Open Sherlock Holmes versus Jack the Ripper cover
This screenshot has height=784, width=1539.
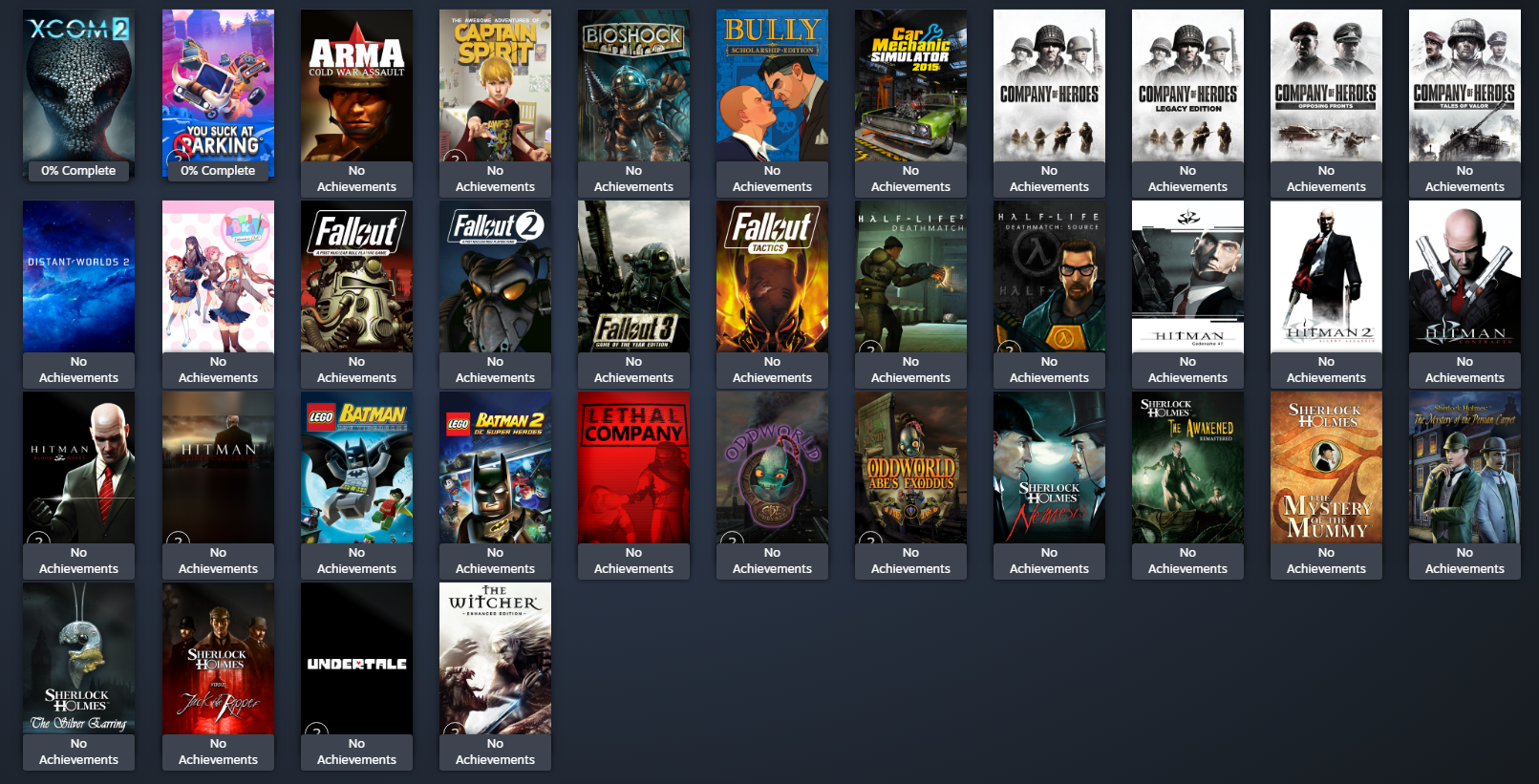218,659
